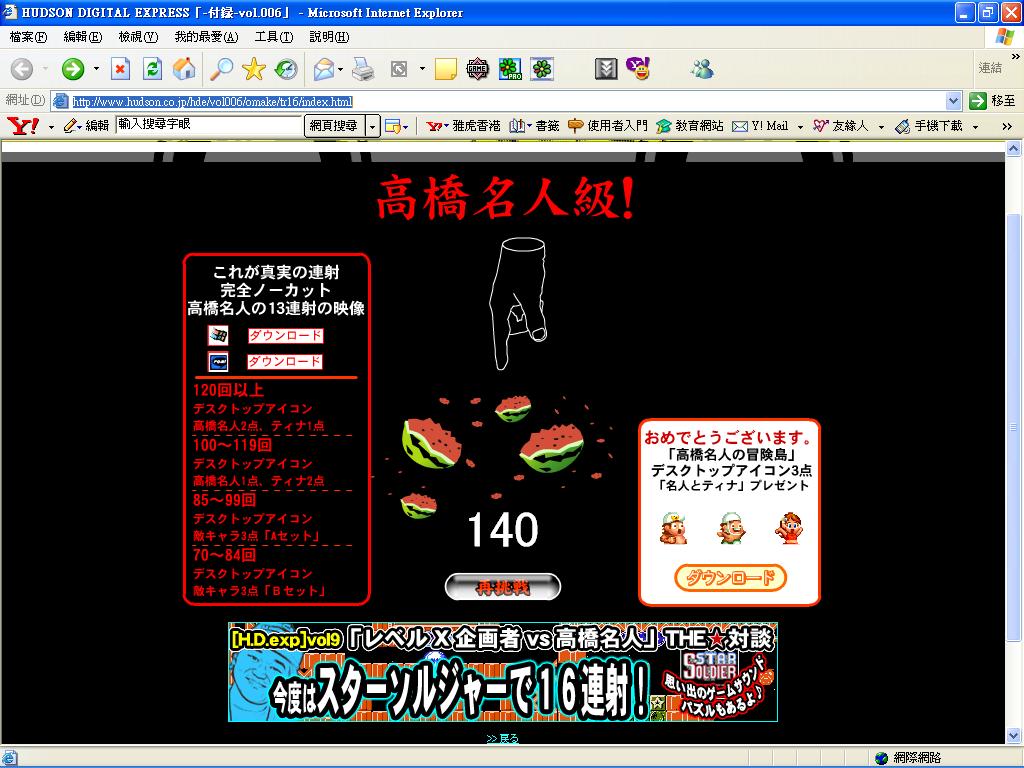Open the 檢視(V) menu
The width and height of the screenshot is (1024, 768).
pos(138,37)
